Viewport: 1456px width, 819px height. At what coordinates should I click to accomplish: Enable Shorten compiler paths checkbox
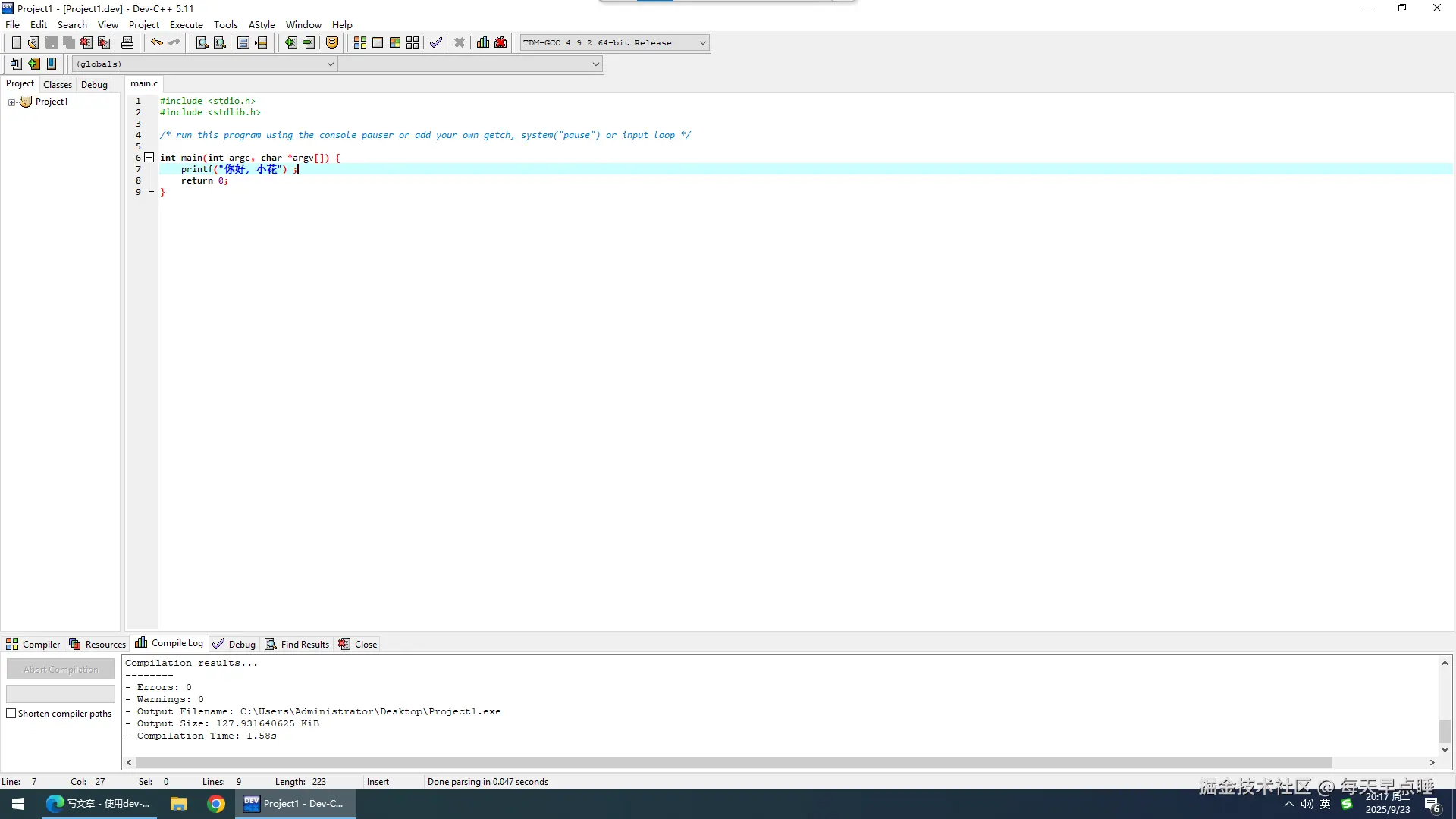(x=11, y=714)
